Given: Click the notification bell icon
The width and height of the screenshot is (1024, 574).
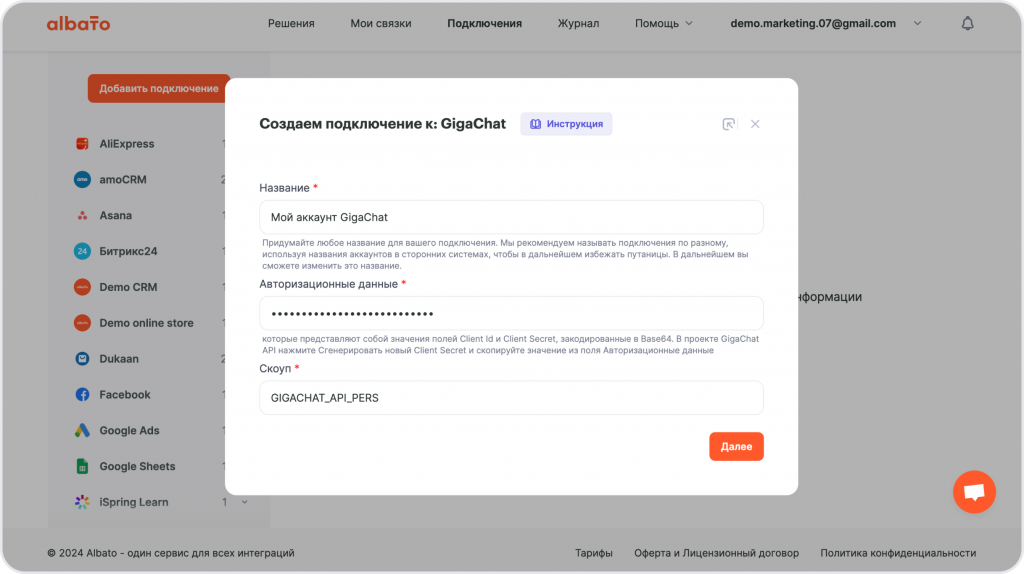Looking at the screenshot, I should pyautogui.click(x=967, y=24).
